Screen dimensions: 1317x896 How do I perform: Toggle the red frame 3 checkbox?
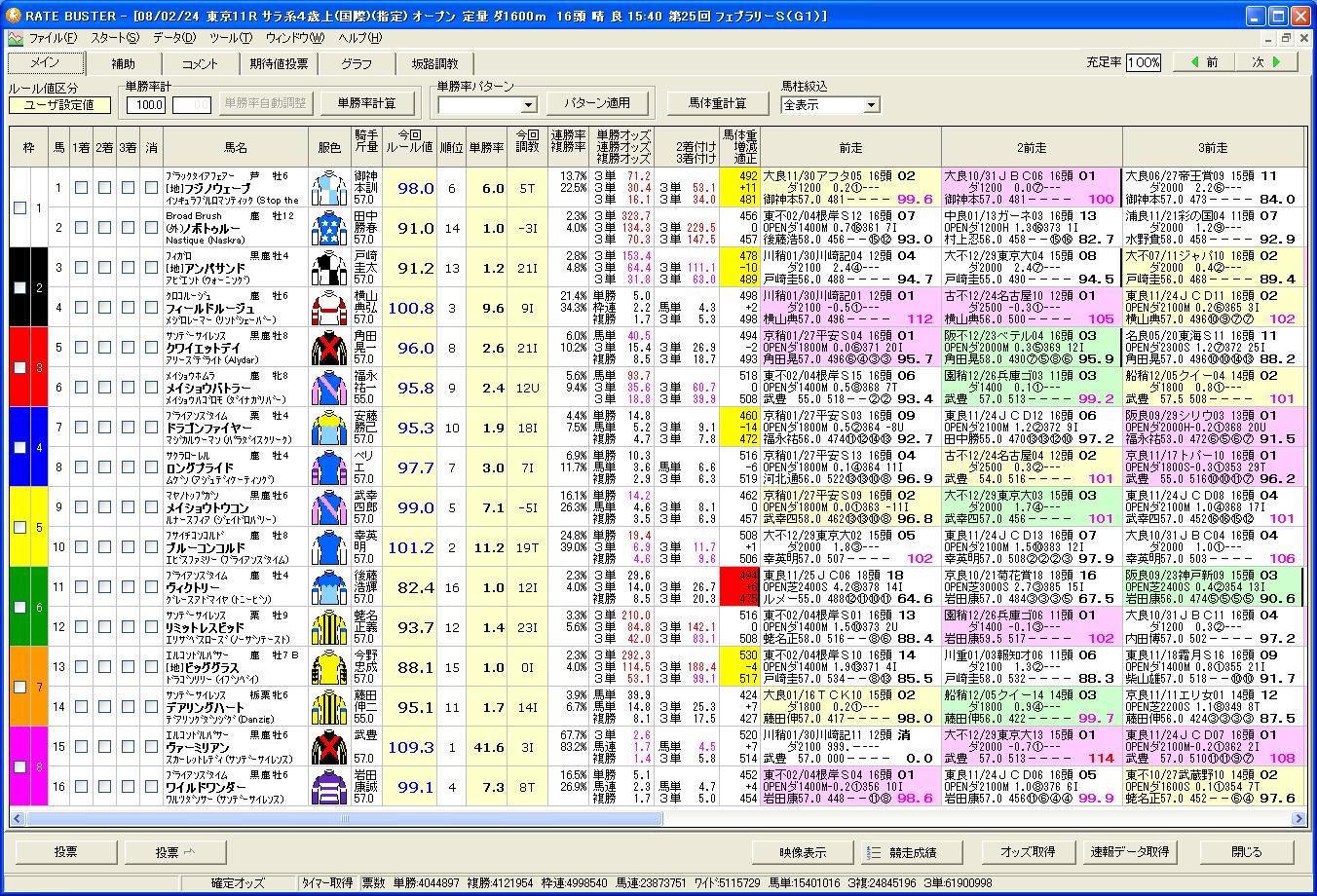pos(19,367)
